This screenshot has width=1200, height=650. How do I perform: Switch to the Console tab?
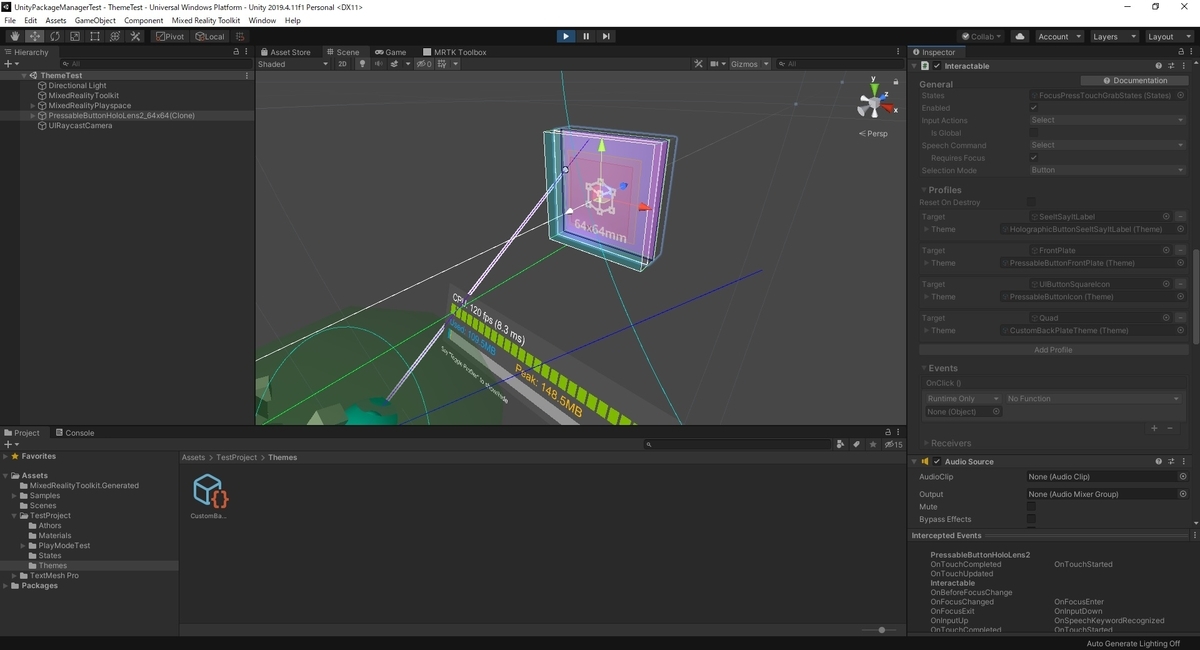tap(75, 433)
